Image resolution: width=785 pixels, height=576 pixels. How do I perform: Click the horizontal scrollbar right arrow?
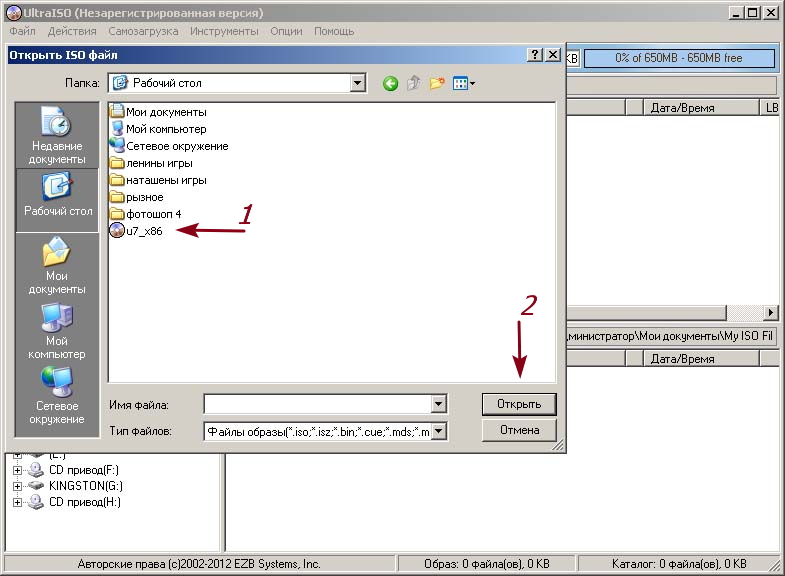(x=771, y=313)
